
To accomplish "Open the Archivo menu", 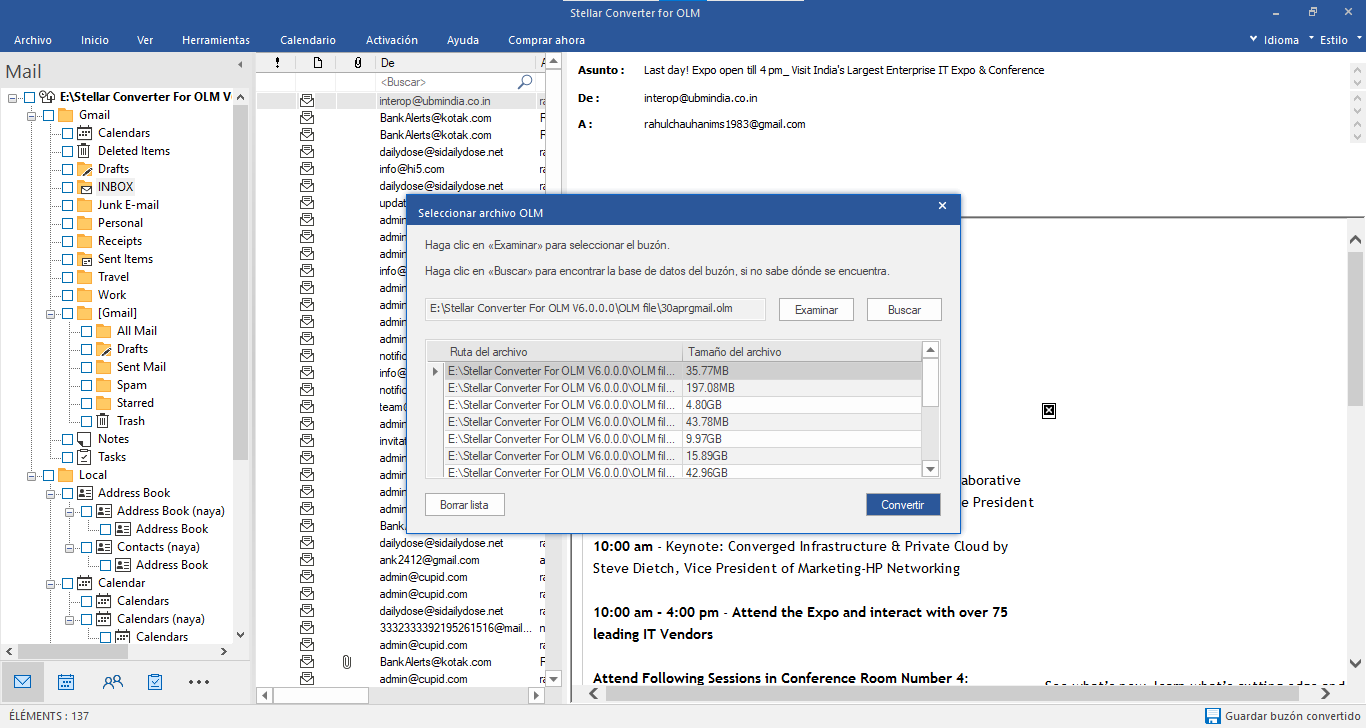I will tap(33, 40).
